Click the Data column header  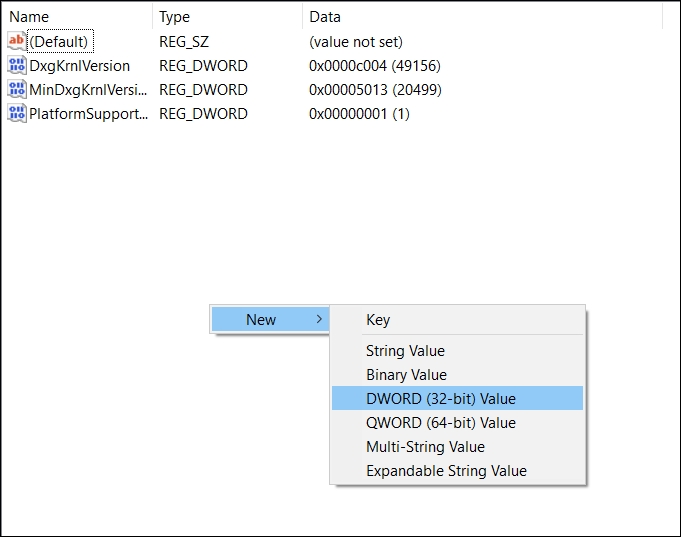[x=325, y=17]
